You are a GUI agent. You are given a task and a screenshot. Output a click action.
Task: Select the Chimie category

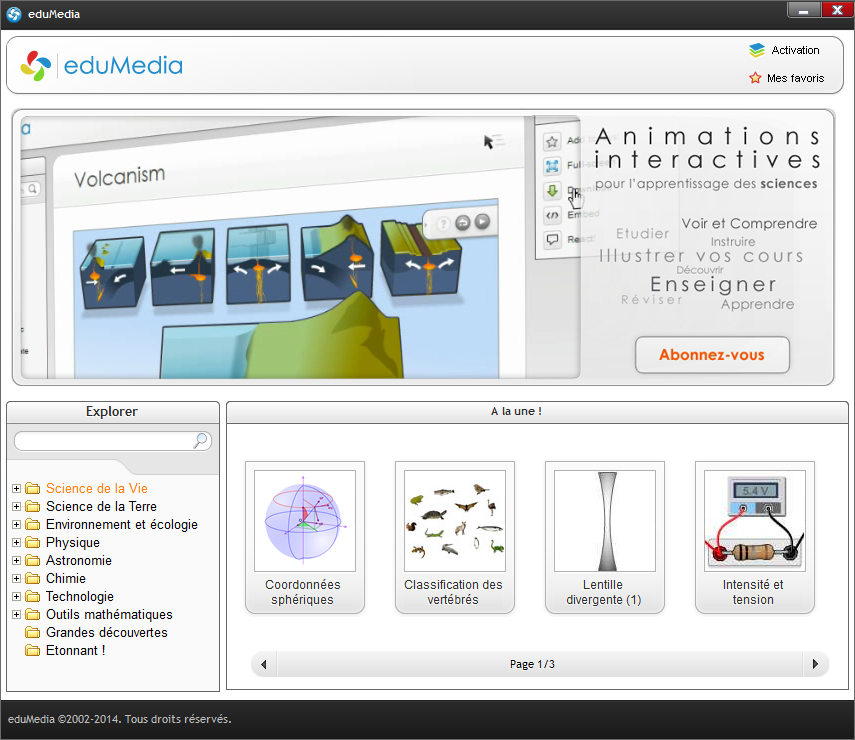coord(65,578)
